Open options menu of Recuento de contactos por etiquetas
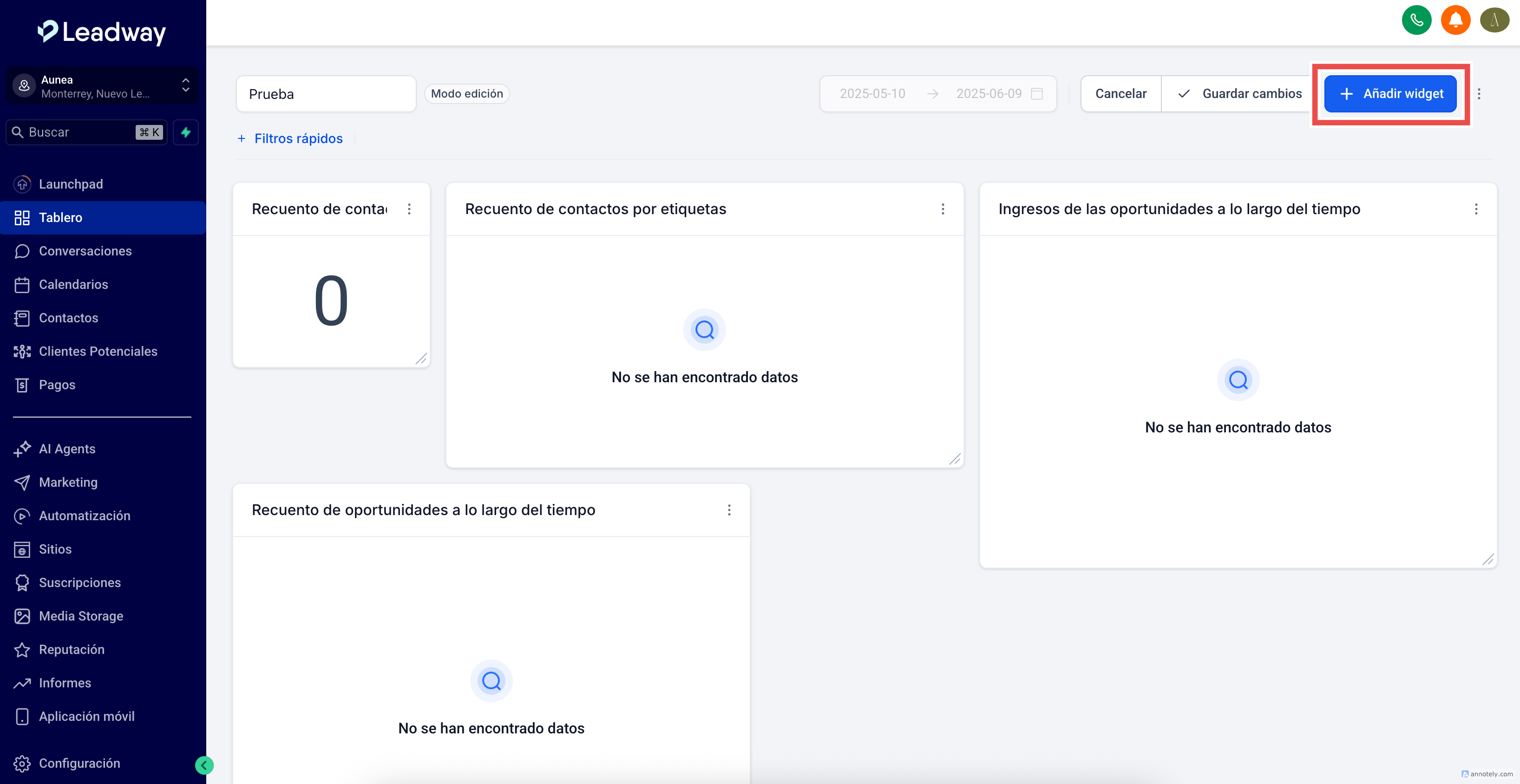This screenshot has width=1520, height=784. (943, 209)
